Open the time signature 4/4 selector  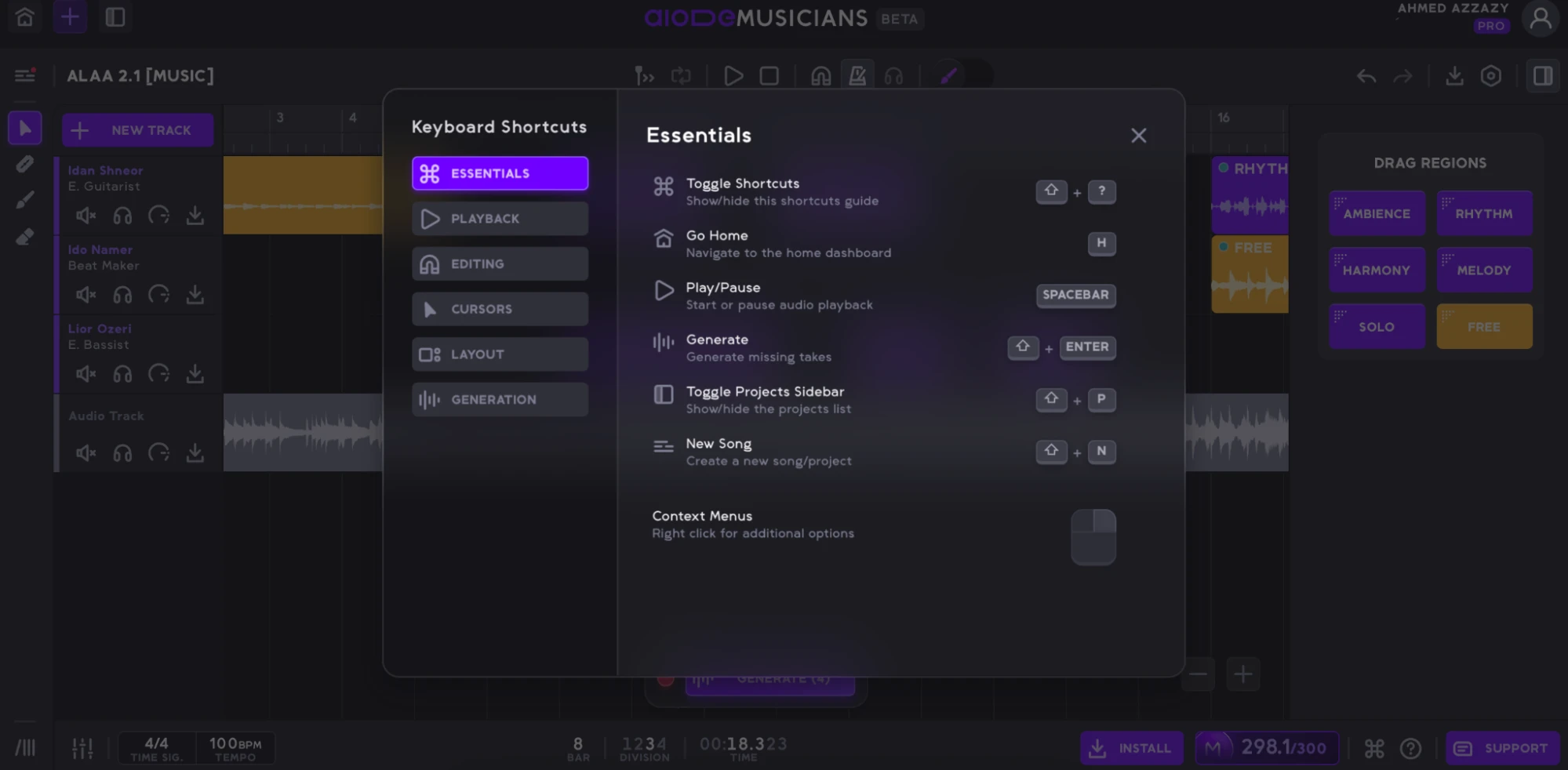coord(156,748)
